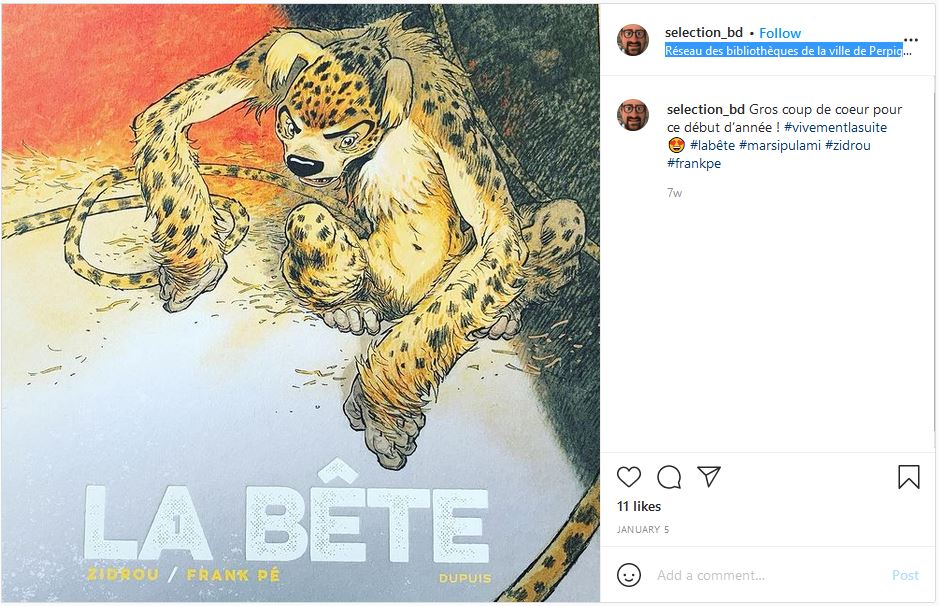Open selection_bd username in post header

(704, 33)
